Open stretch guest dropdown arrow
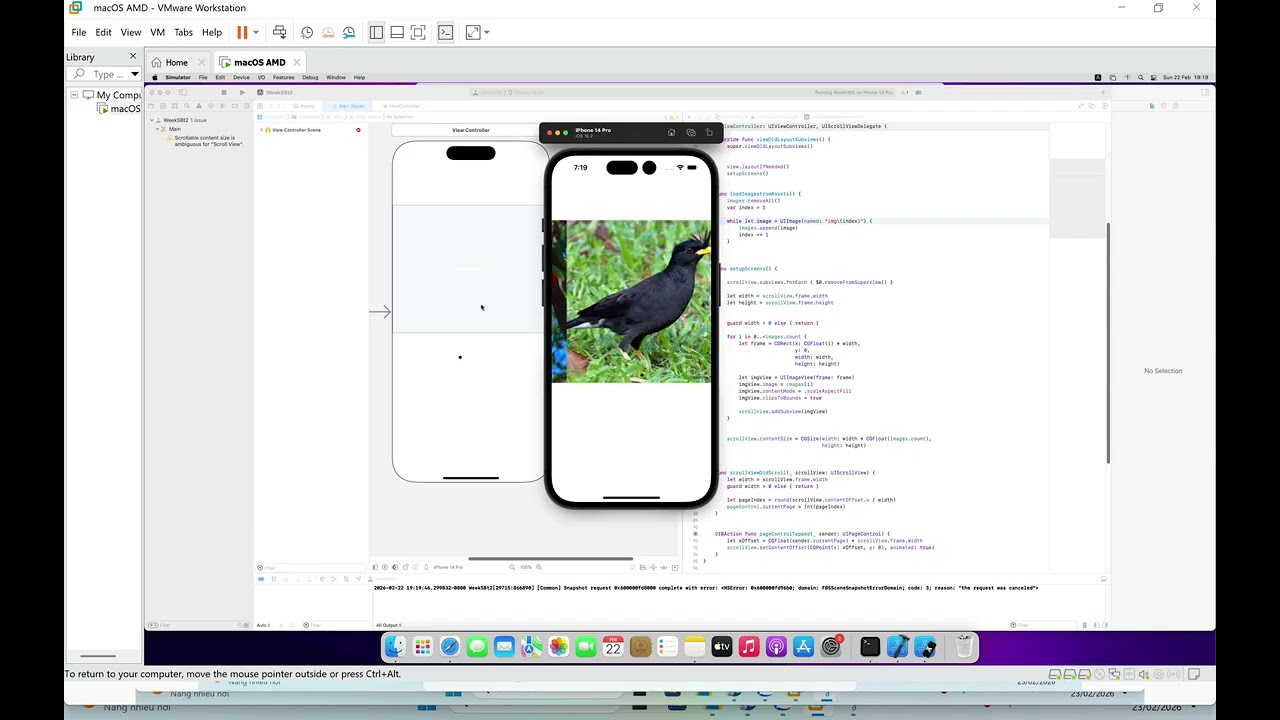Screen dimensions: 1280x720 pyautogui.click(x=487, y=32)
